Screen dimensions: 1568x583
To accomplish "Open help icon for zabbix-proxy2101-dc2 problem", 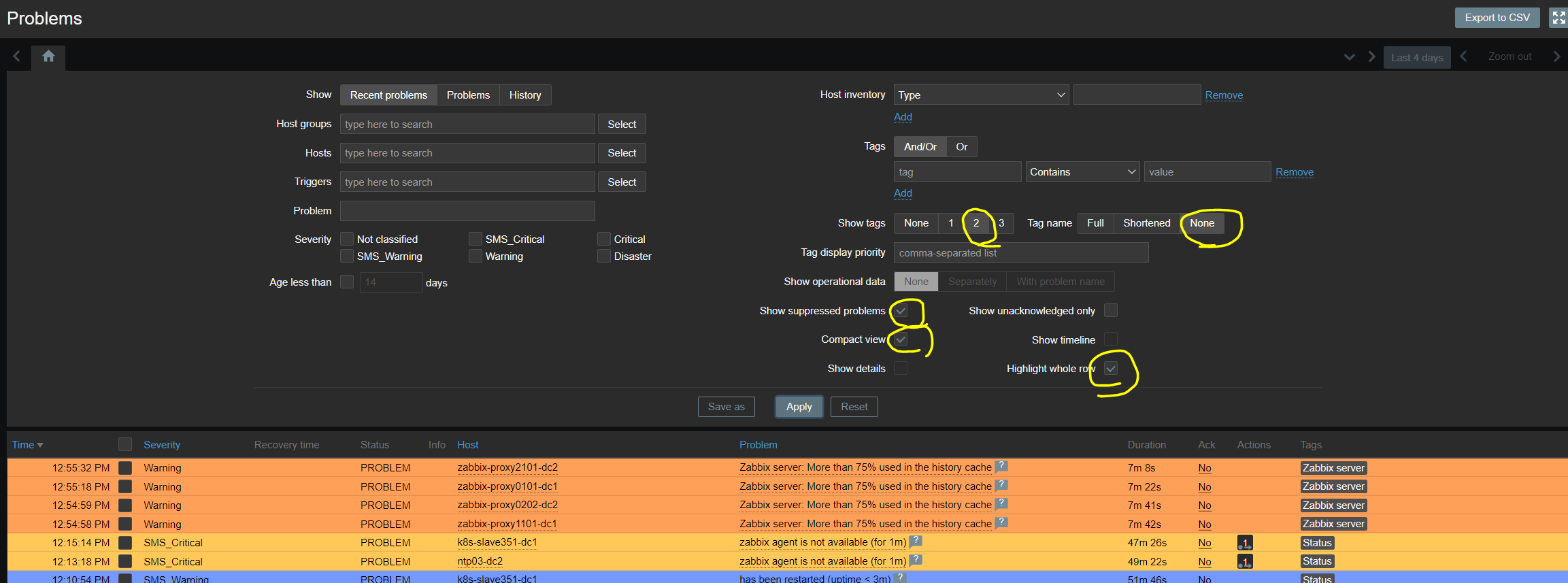I will point(1001,467).
